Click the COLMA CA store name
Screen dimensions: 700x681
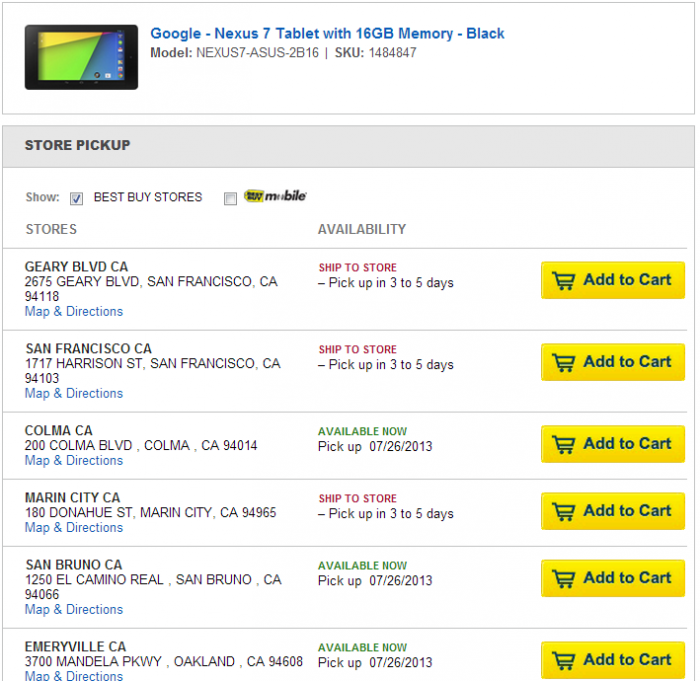coord(58,430)
